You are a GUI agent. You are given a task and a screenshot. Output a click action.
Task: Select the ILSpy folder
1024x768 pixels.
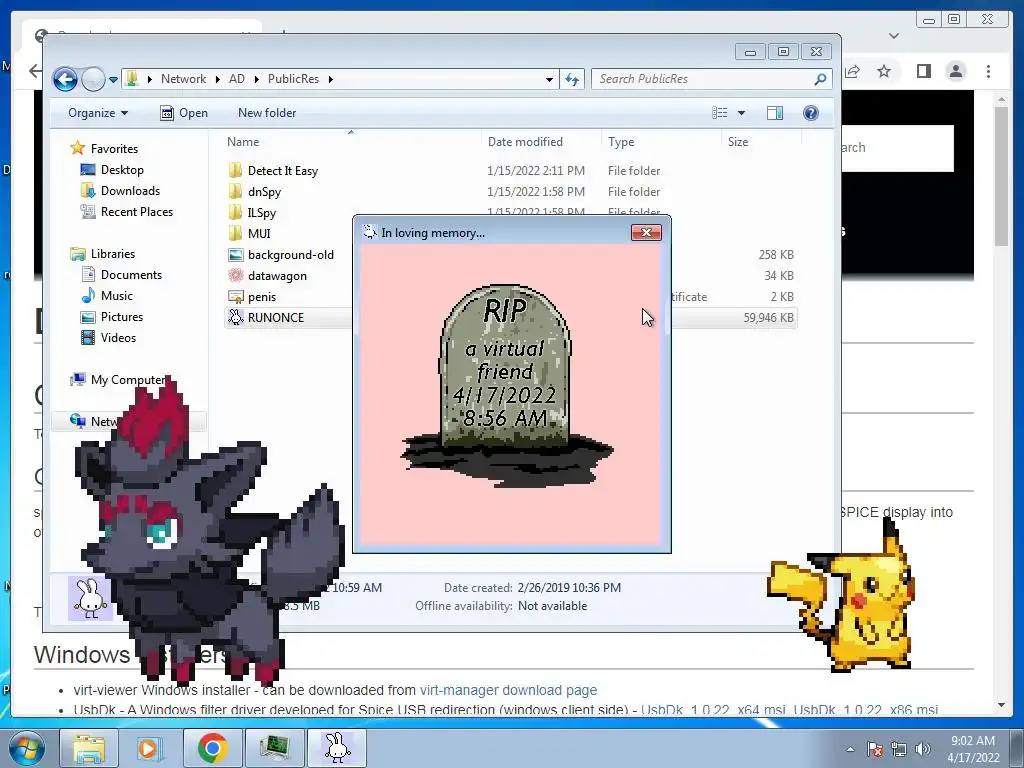261,213
